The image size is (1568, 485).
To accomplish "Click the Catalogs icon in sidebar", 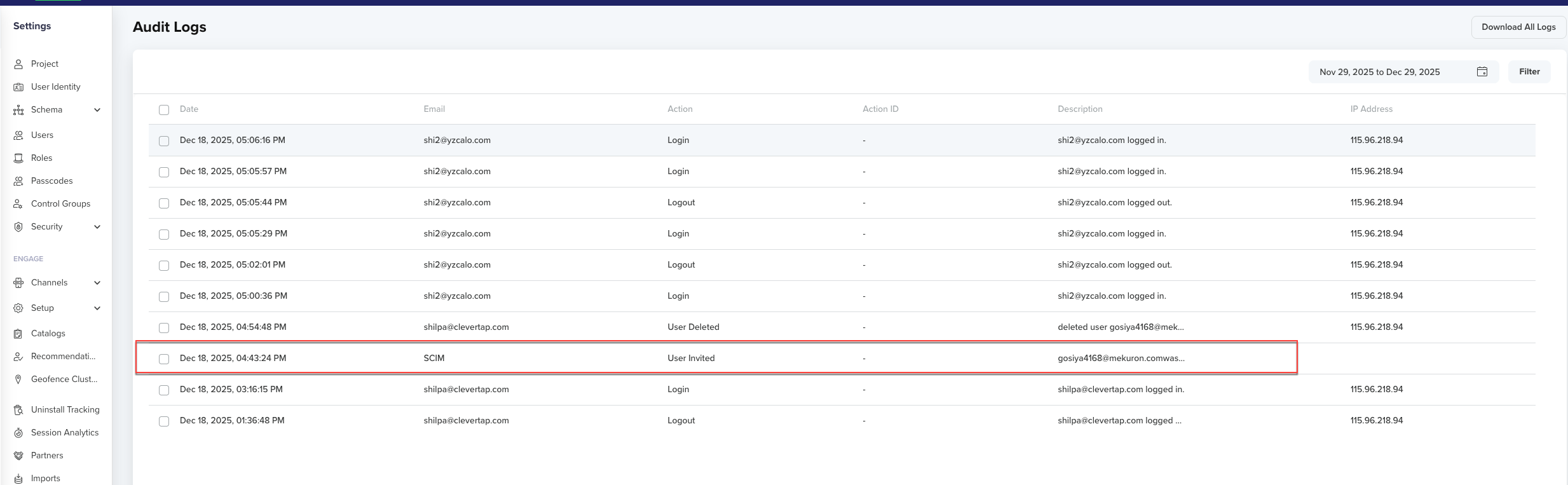I will [18, 334].
